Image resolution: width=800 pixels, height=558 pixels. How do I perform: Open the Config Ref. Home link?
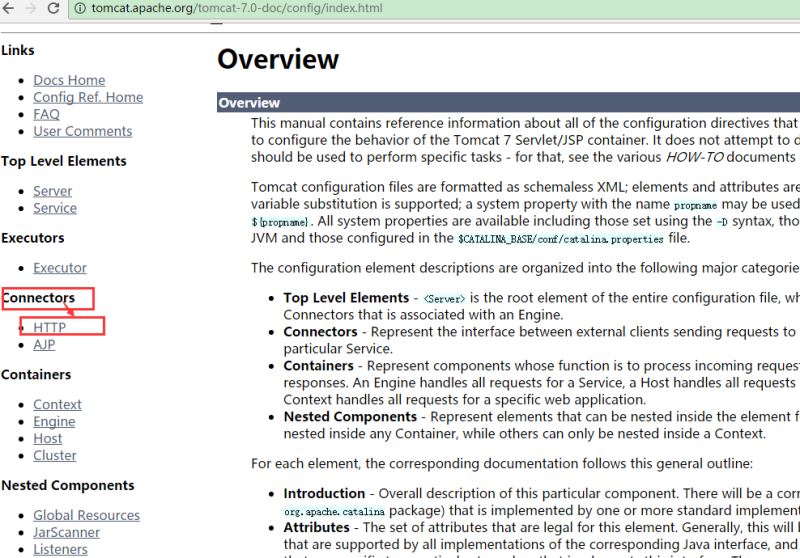(x=88, y=97)
